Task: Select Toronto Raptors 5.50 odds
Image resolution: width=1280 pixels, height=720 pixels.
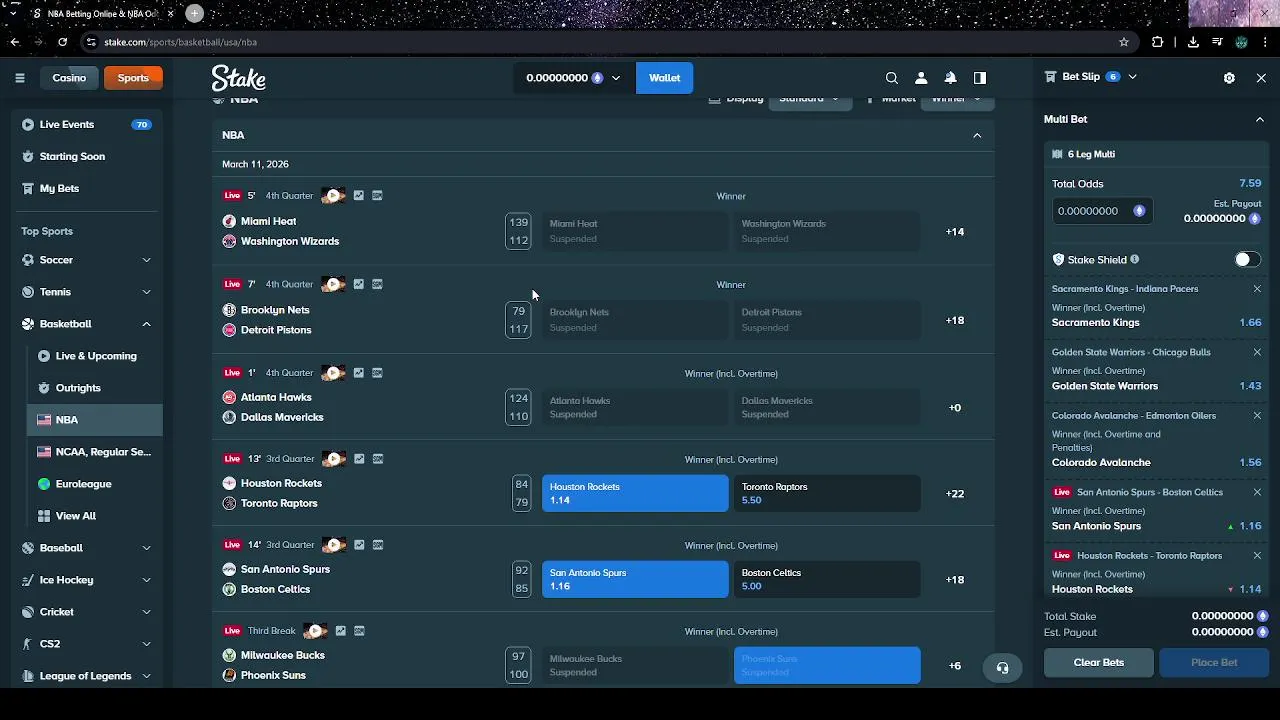Action: click(827, 494)
